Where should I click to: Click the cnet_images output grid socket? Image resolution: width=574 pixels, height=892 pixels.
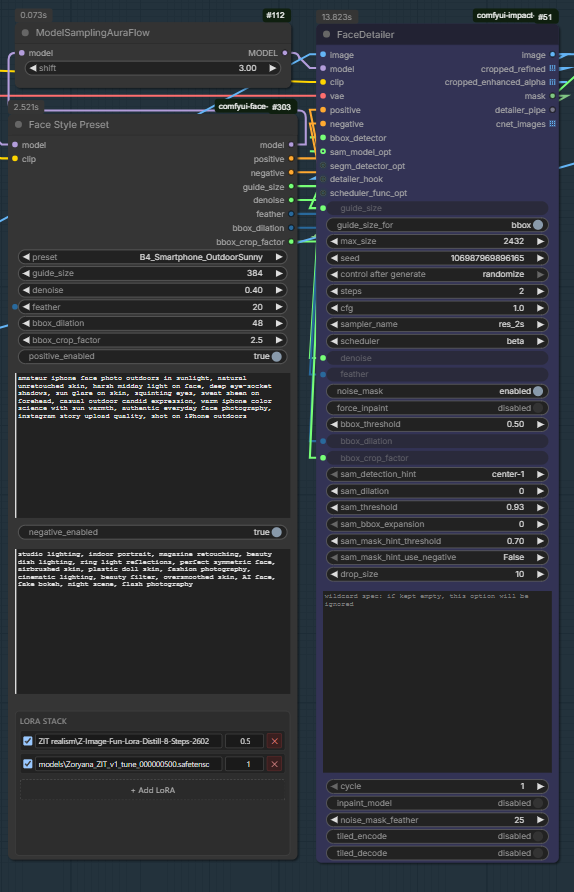[552, 124]
